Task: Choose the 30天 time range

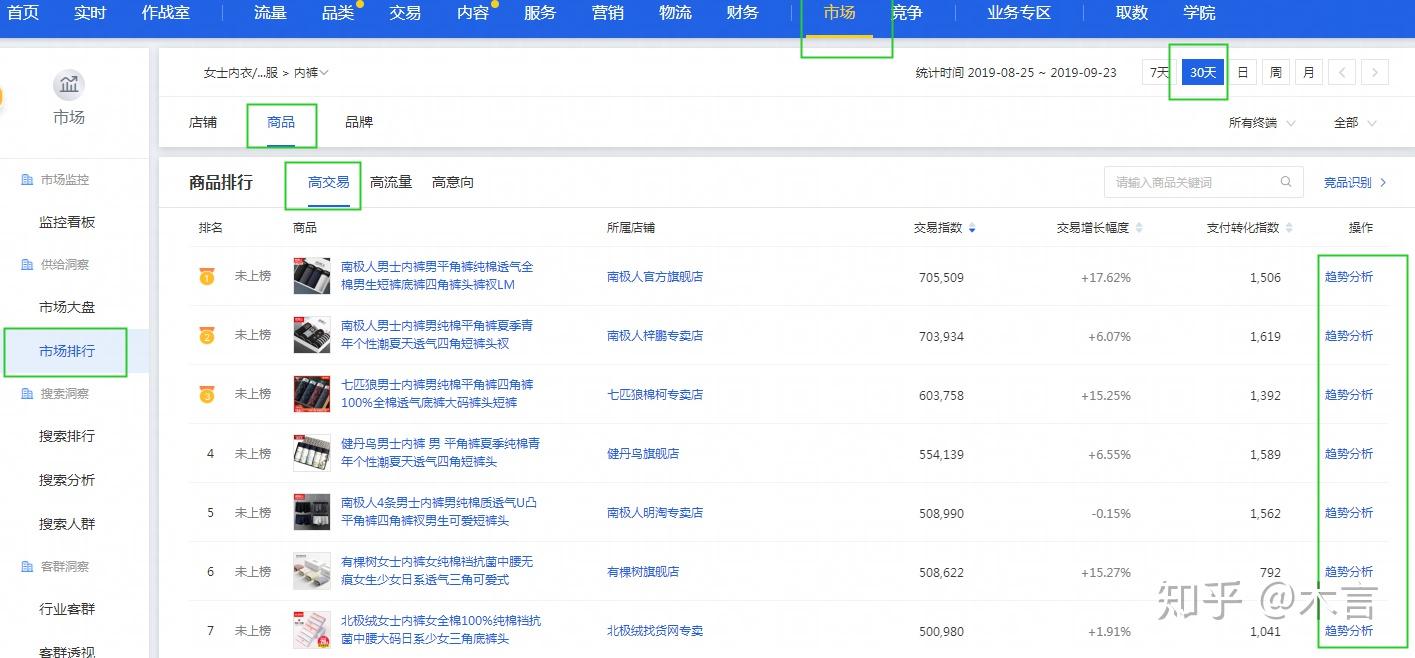Action: [1203, 73]
